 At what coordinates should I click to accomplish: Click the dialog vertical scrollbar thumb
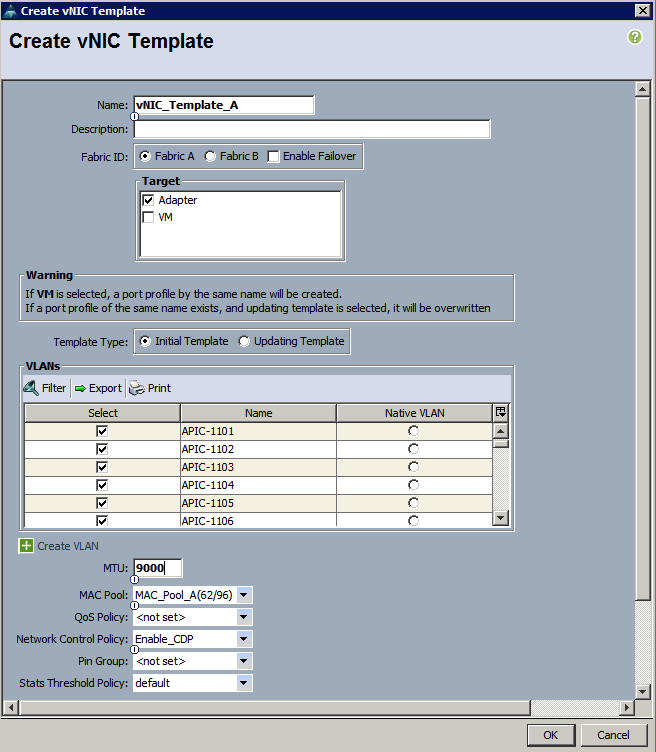pos(642,348)
